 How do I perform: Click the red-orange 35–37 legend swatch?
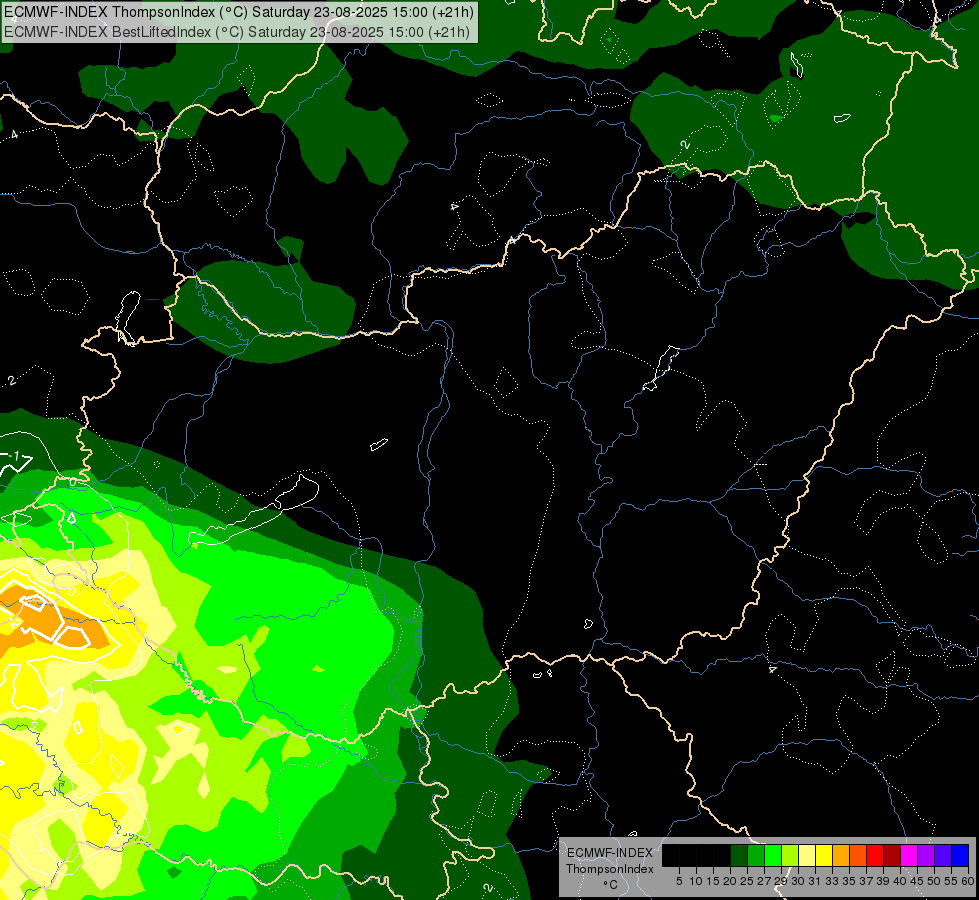click(x=858, y=855)
